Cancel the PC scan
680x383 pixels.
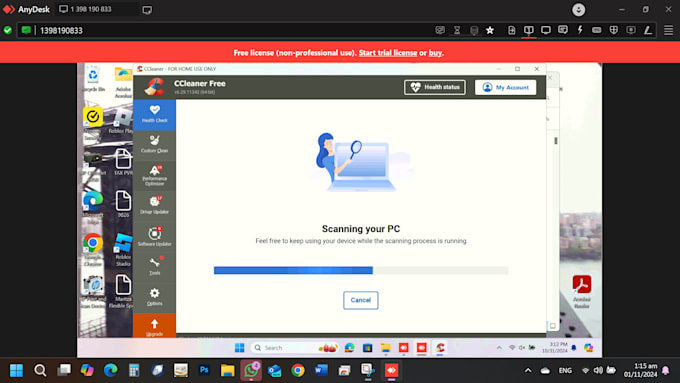[x=360, y=300]
